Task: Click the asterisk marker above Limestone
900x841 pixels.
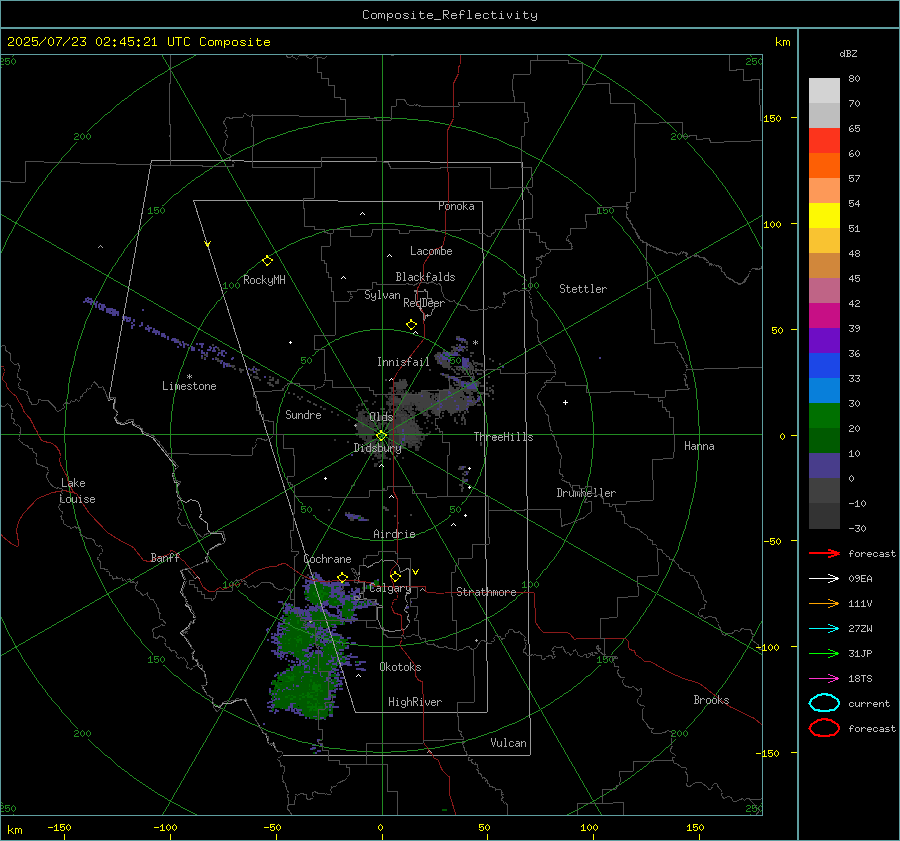Action: tap(189, 377)
